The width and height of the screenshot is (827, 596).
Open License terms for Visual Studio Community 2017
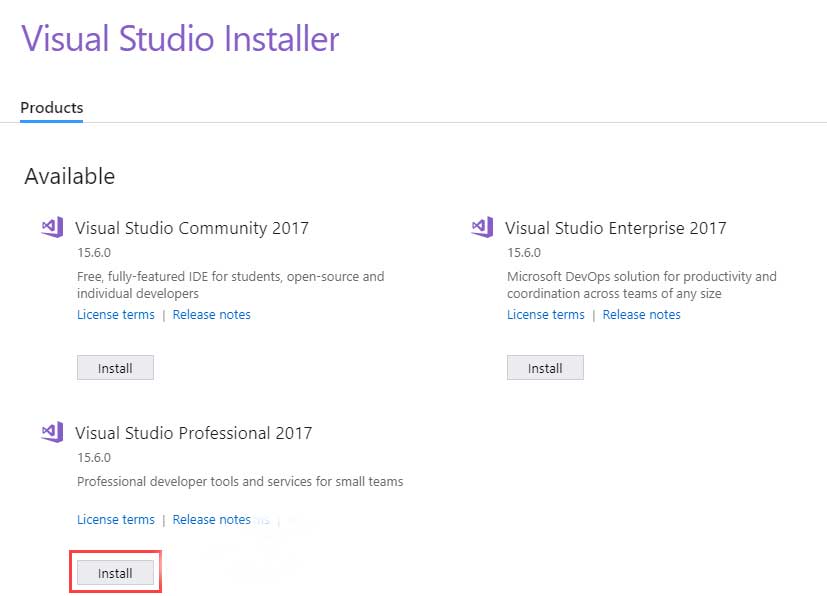coord(115,314)
